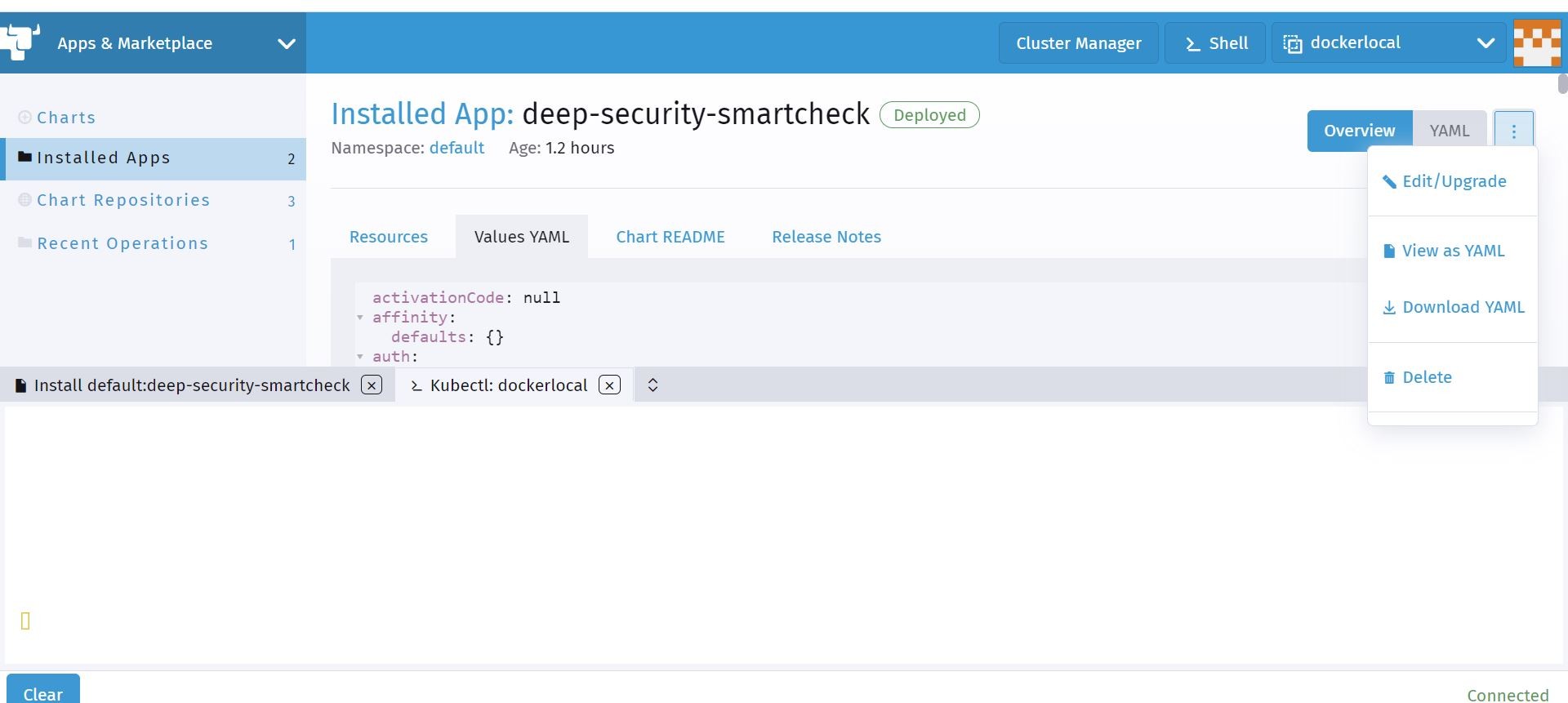Click the Recent Operations count badge 1
1568x703 pixels.
(292, 244)
